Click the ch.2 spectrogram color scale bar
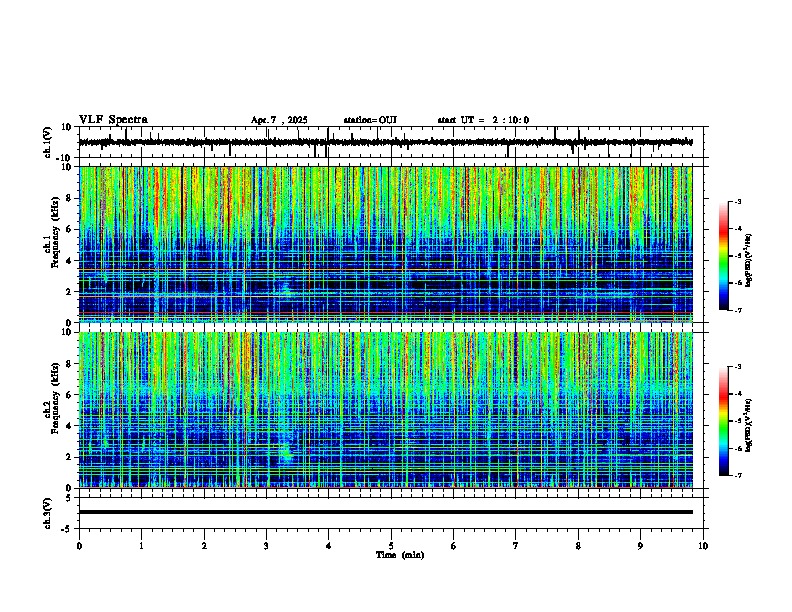This screenshot has height=612, width=792. tap(724, 421)
